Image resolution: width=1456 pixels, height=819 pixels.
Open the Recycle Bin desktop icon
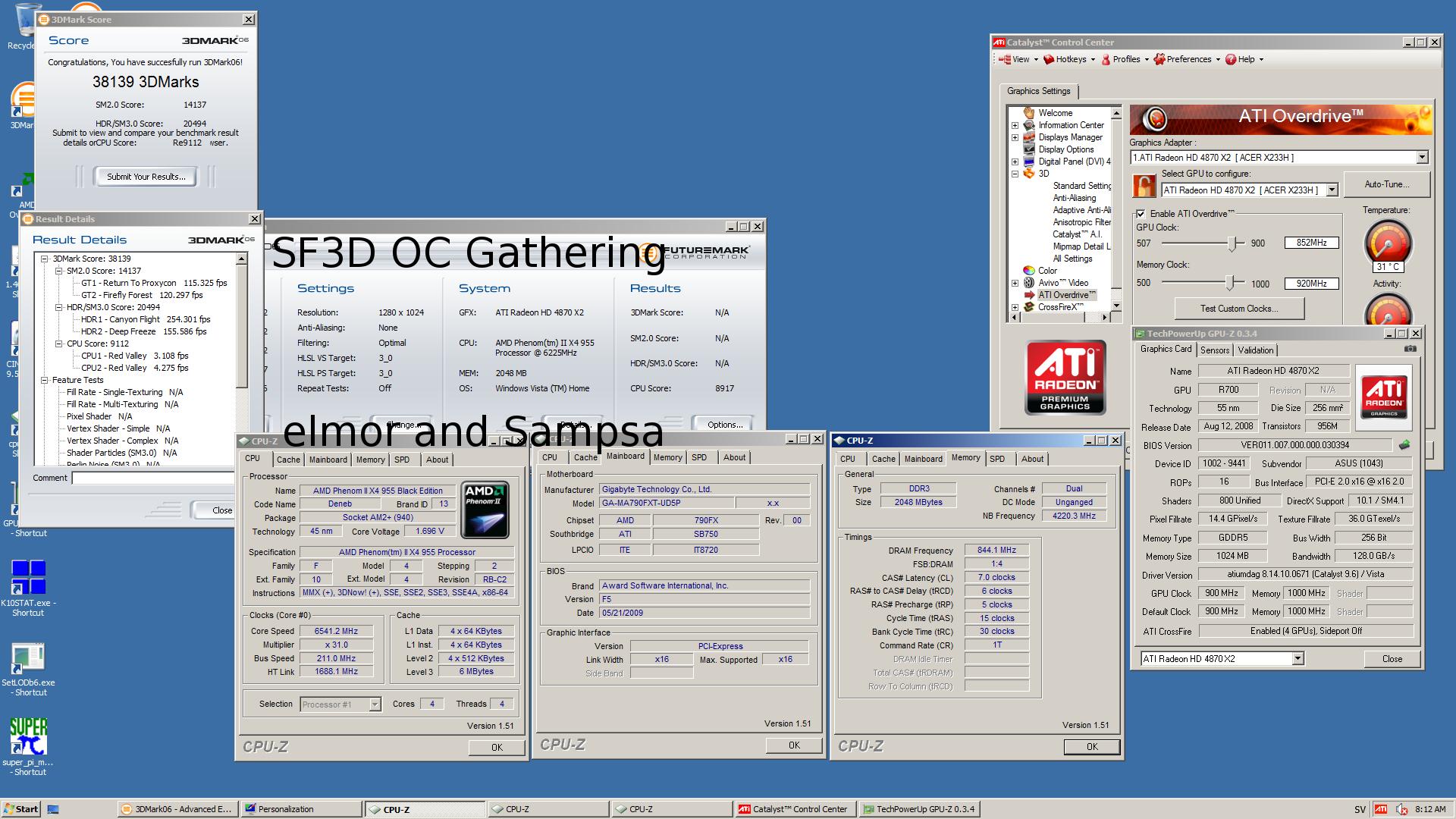(x=25, y=27)
